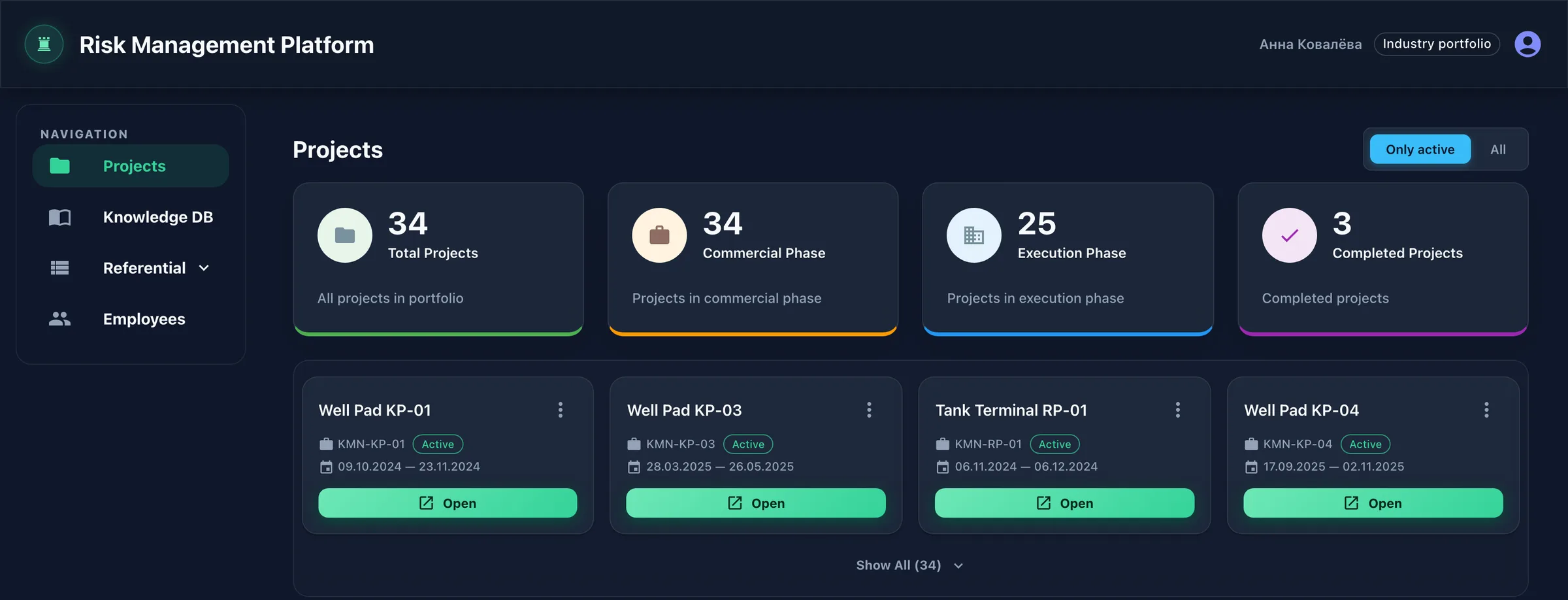Screen dimensions: 1568x600
Task: Click the Knowledge DB book icon
Action: (59, 217)
